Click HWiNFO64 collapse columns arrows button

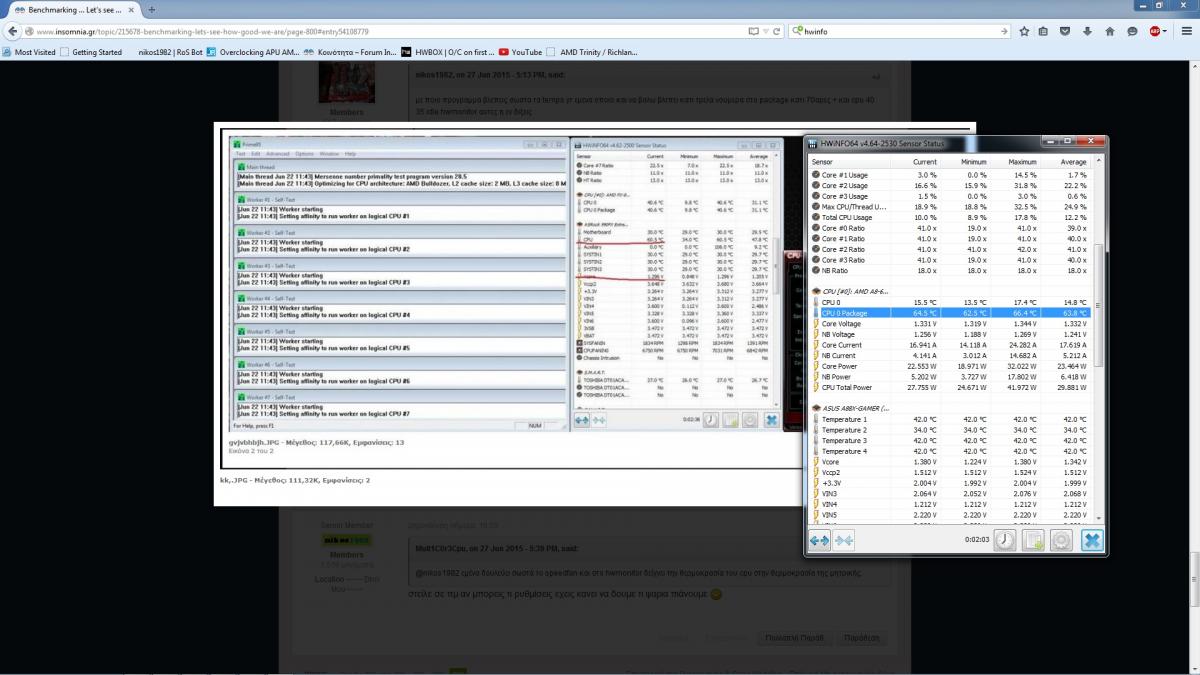(x=843, y=540)
